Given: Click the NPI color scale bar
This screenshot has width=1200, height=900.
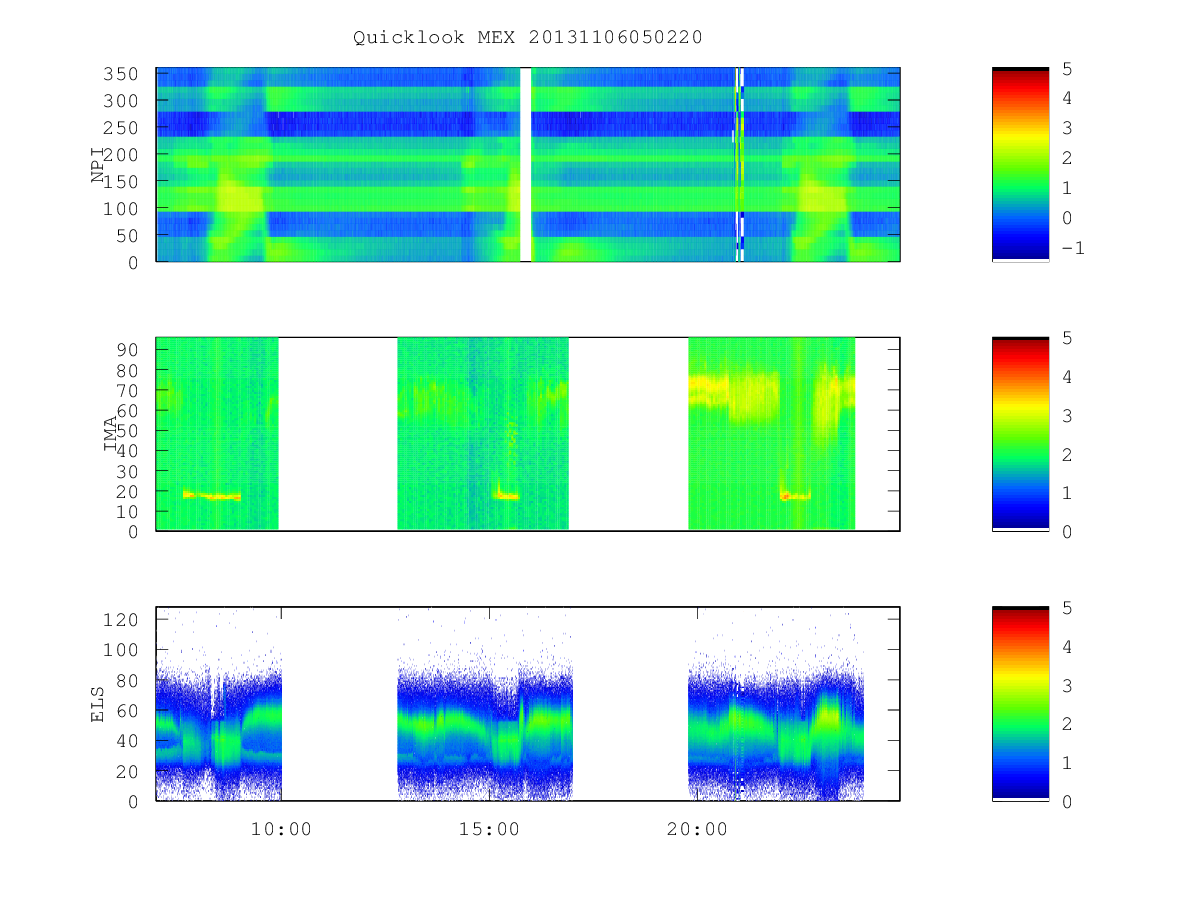Looking at the screenshot, I should [1020, 164].
